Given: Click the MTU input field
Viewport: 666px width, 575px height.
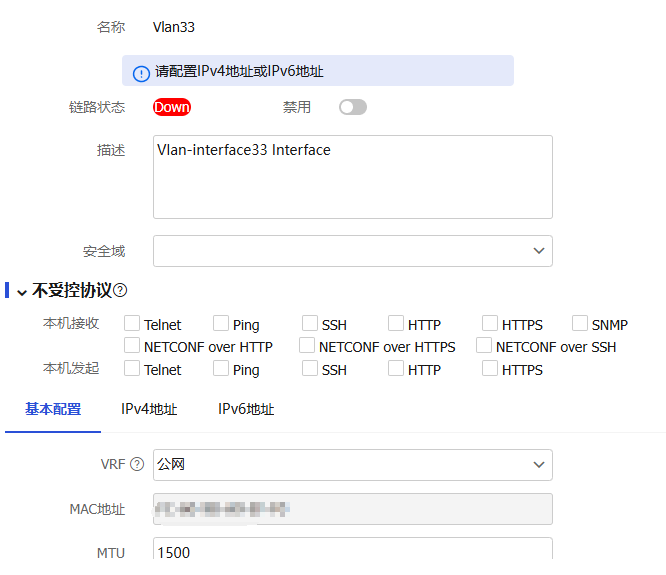Looking at the screenshot, I should coord(352,552).
